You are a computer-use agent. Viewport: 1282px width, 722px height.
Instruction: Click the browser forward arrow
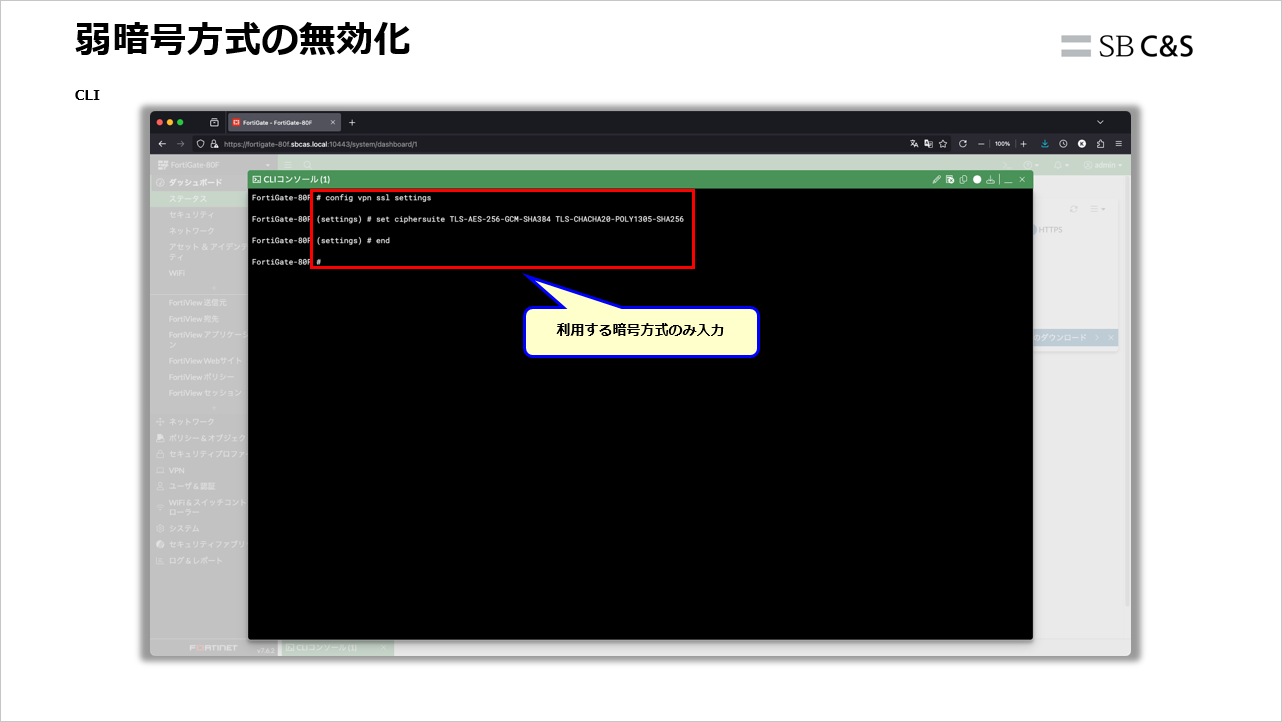pyautogui.click(x=181, y=143)
